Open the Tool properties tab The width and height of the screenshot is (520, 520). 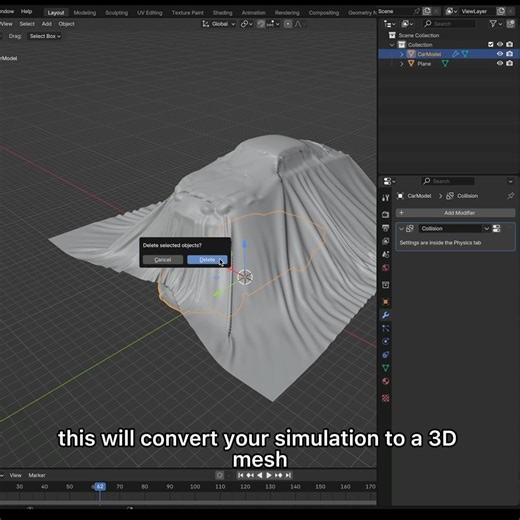(x=386, y=198)
